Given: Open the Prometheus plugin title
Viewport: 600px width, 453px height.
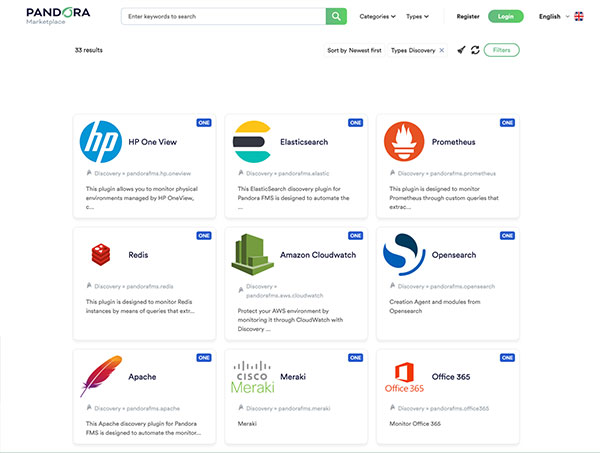Looking at the screenshot, I should click(x=453, y=142).
